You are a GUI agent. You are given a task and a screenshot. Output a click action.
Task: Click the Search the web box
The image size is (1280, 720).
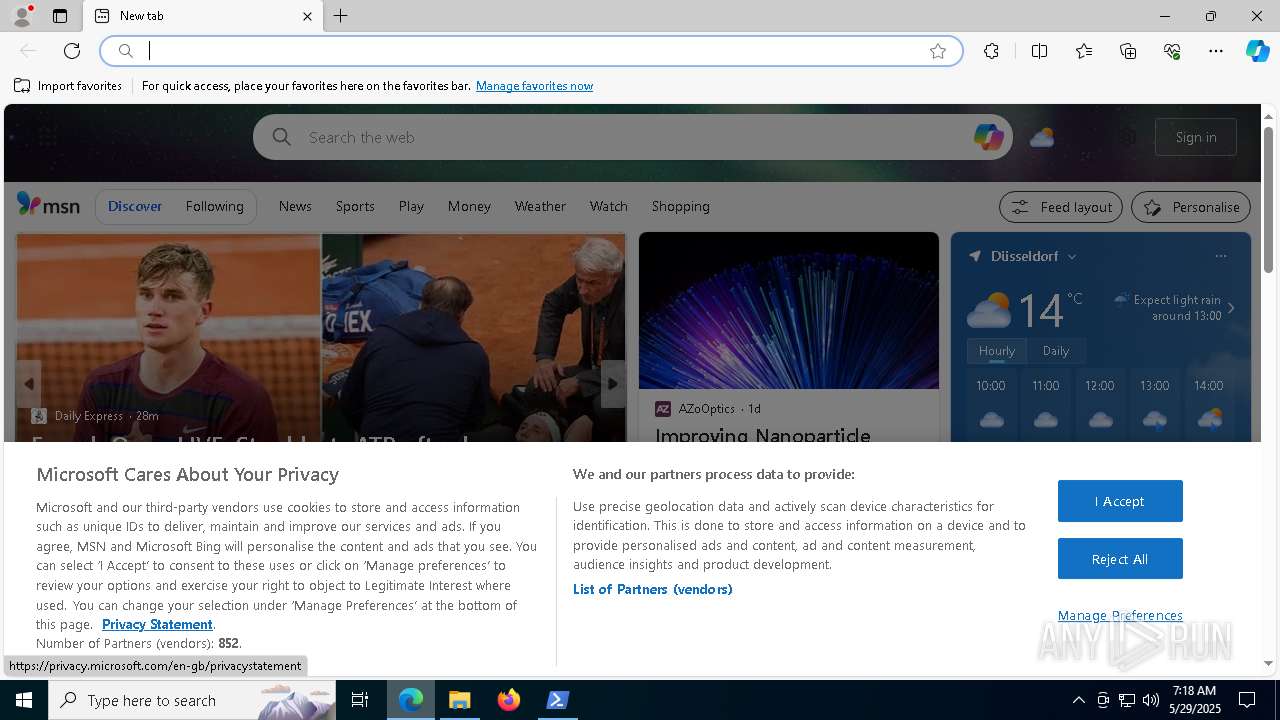tap(632, 137)
